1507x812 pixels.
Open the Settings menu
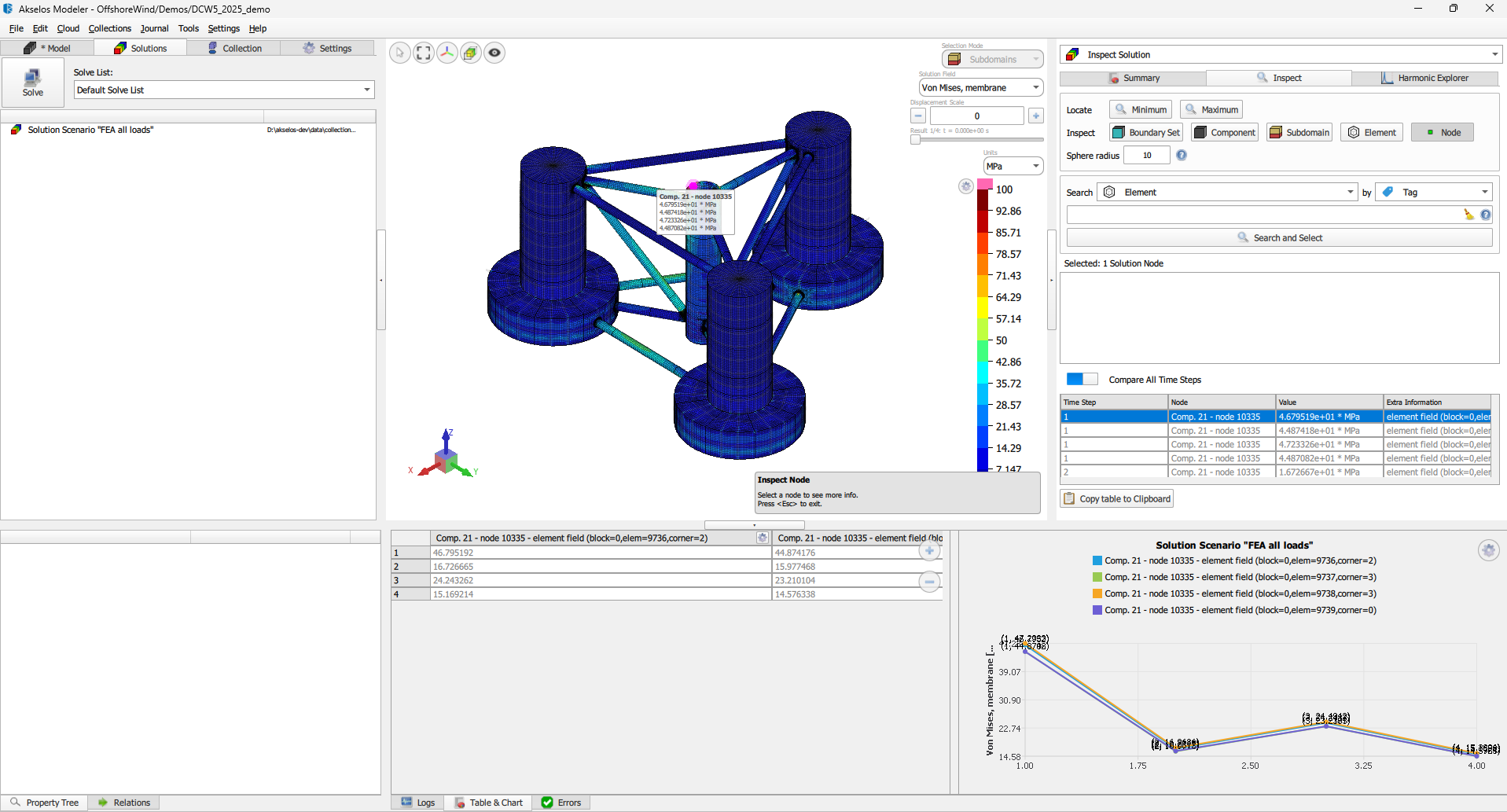pyautogui.click(x=224, y=28)
